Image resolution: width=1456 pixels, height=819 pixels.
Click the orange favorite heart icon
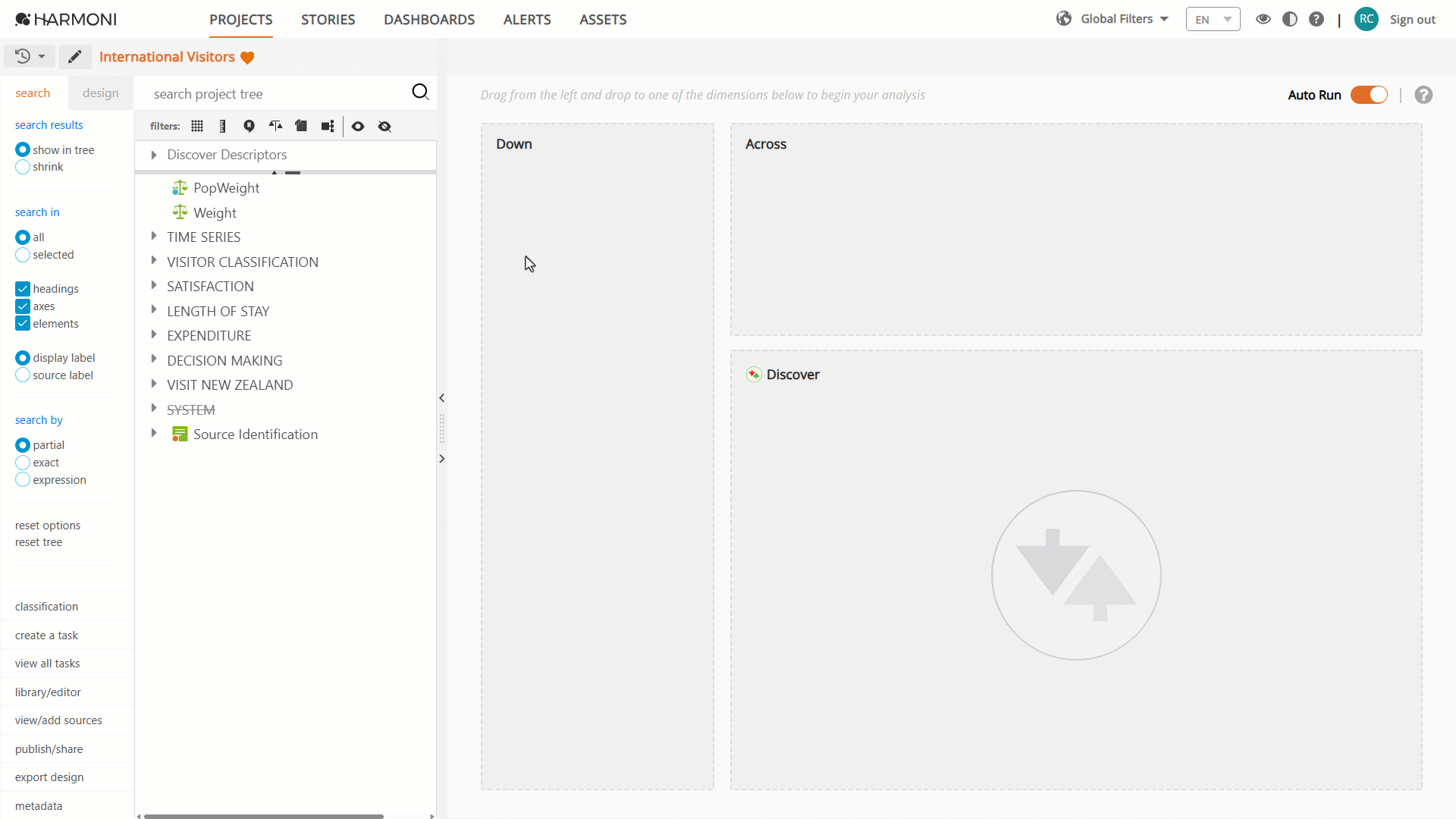pyautogui.click(x=247, y=58)
